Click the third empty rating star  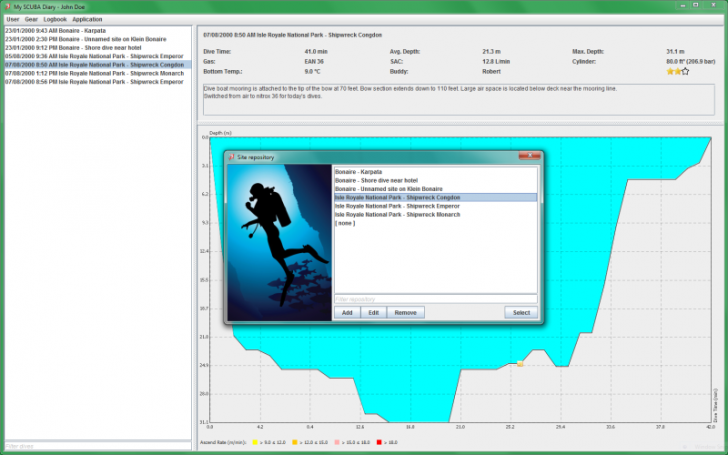pyautogui.click(x=685, y=72)
